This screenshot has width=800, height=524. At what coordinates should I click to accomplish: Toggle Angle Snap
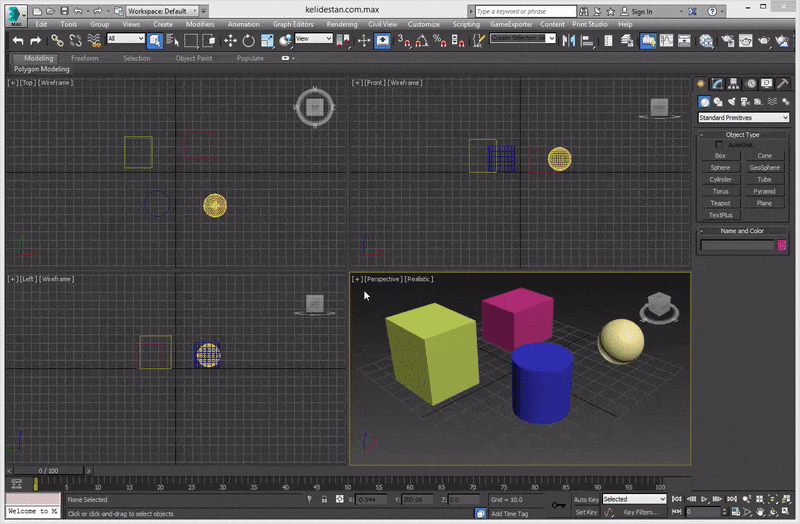click(421, 40)
